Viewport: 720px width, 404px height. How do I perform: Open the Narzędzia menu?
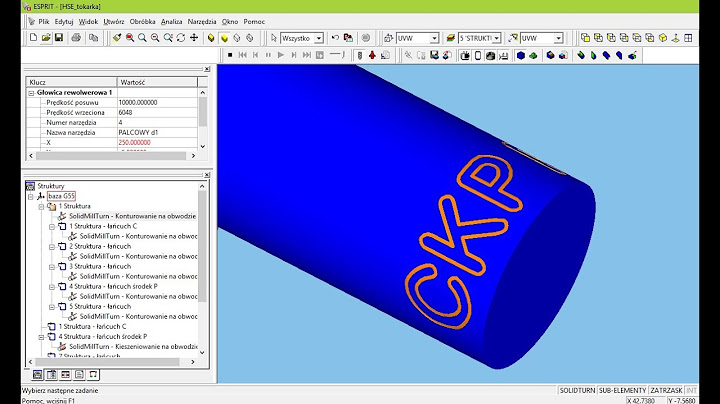point(202,22)
